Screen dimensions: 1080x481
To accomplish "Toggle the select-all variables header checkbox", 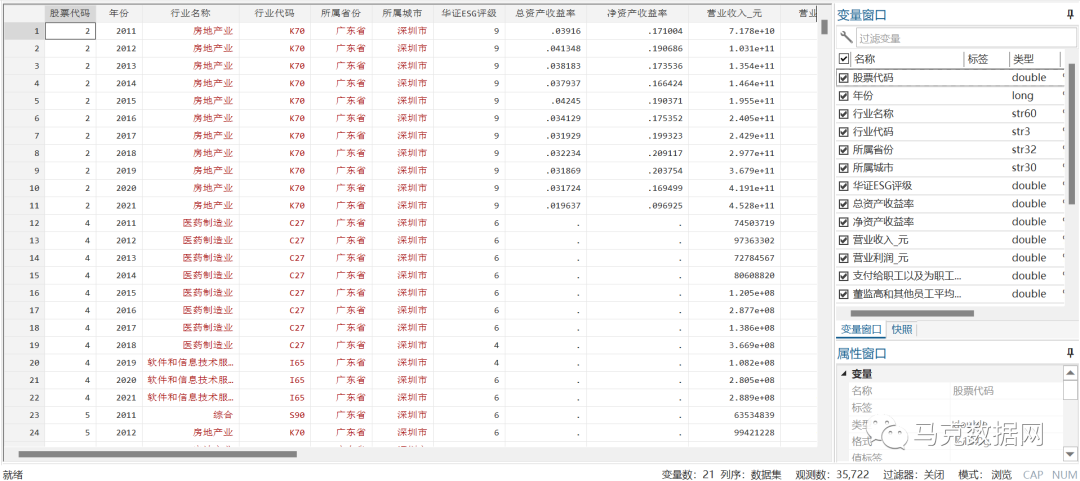I will pyautogui.click(x=844, y=59).
